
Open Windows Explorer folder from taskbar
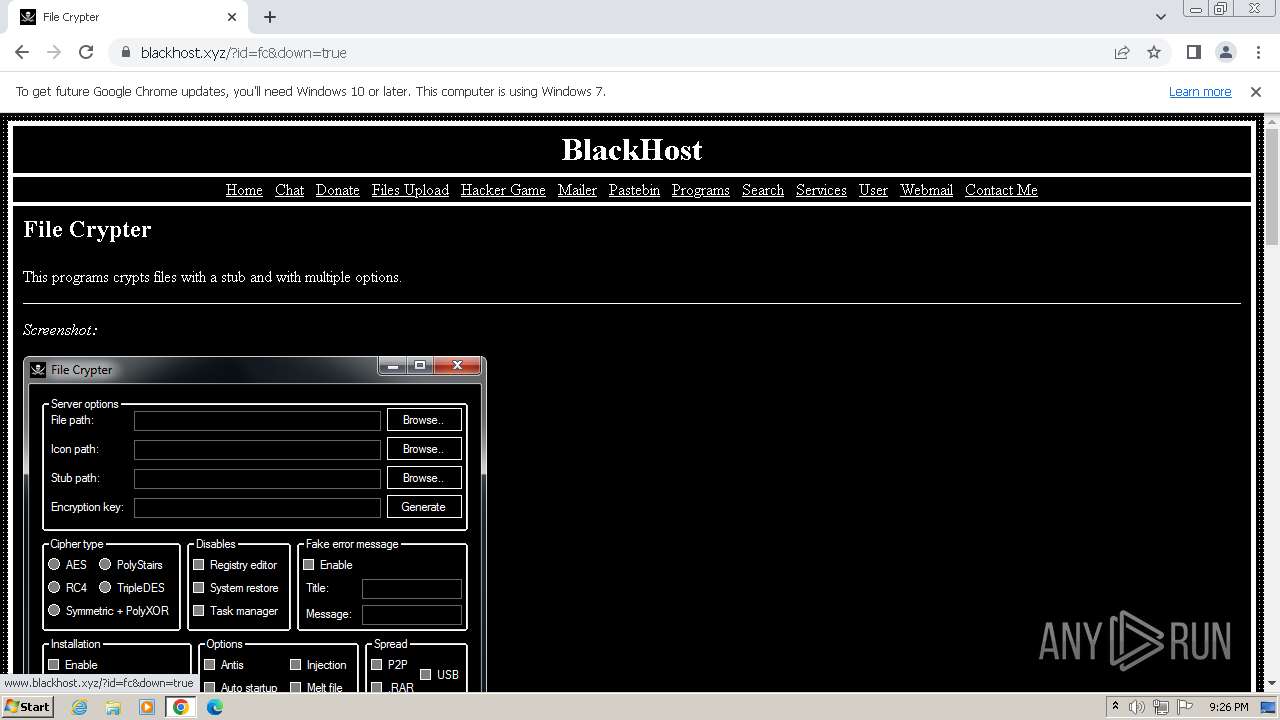113,707
